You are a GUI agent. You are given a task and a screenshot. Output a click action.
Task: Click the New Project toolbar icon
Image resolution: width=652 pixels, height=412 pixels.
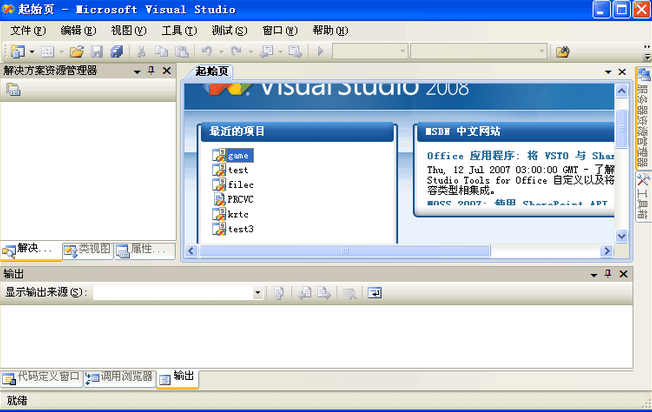coord(17,52)
